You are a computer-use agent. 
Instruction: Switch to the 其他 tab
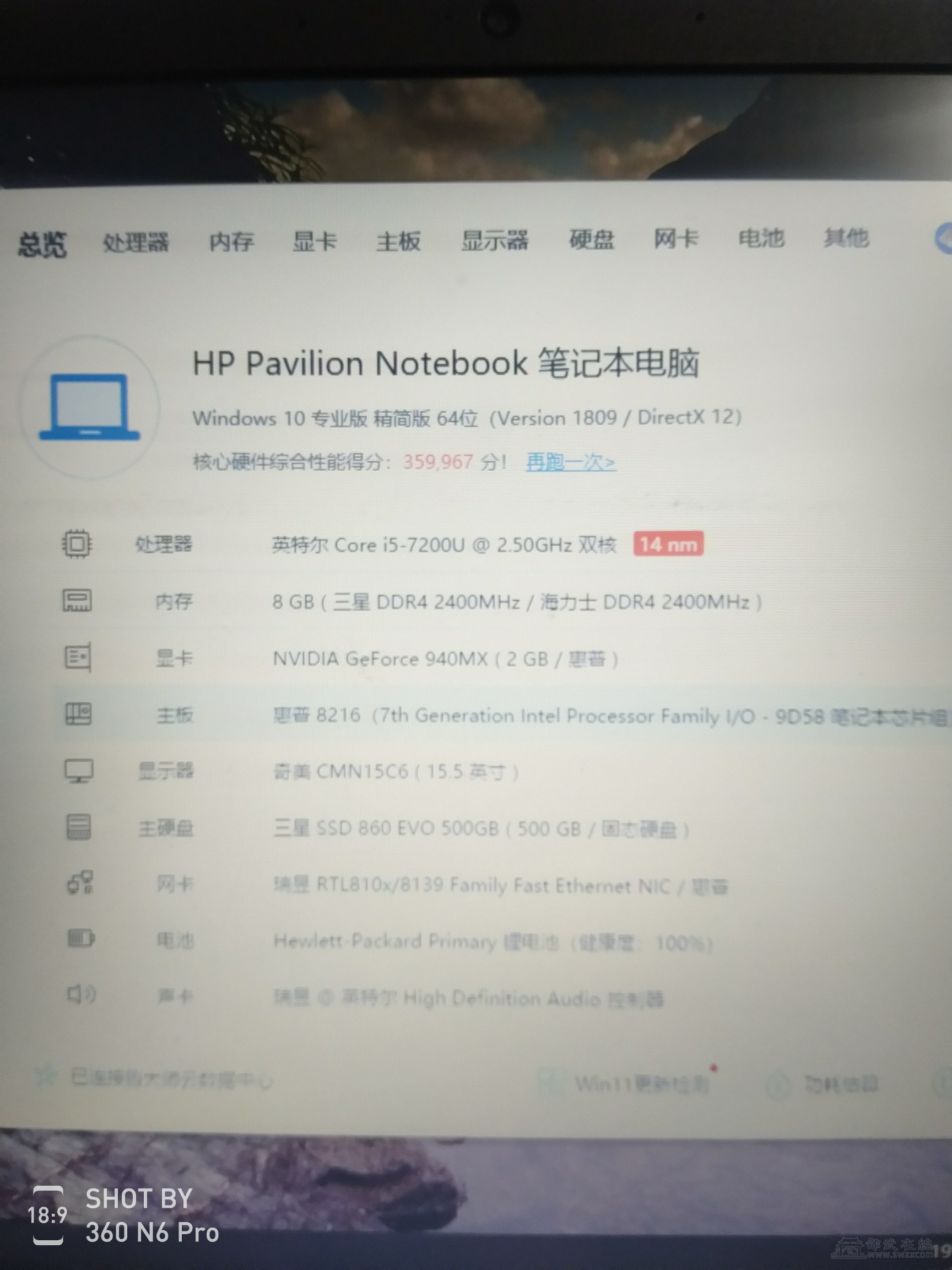tap(846, 238)
